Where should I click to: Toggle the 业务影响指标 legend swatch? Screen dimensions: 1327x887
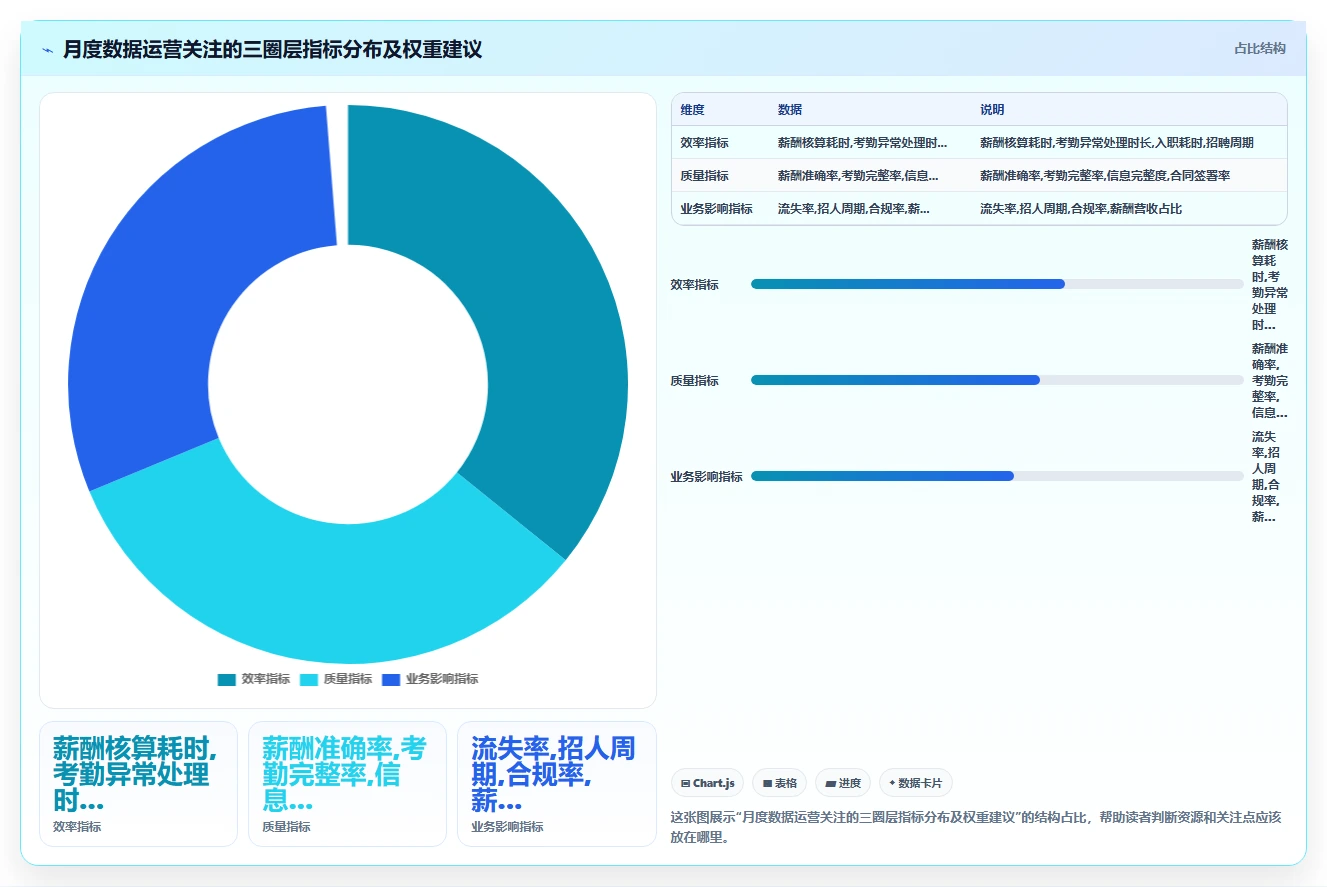tap(391, 679)
